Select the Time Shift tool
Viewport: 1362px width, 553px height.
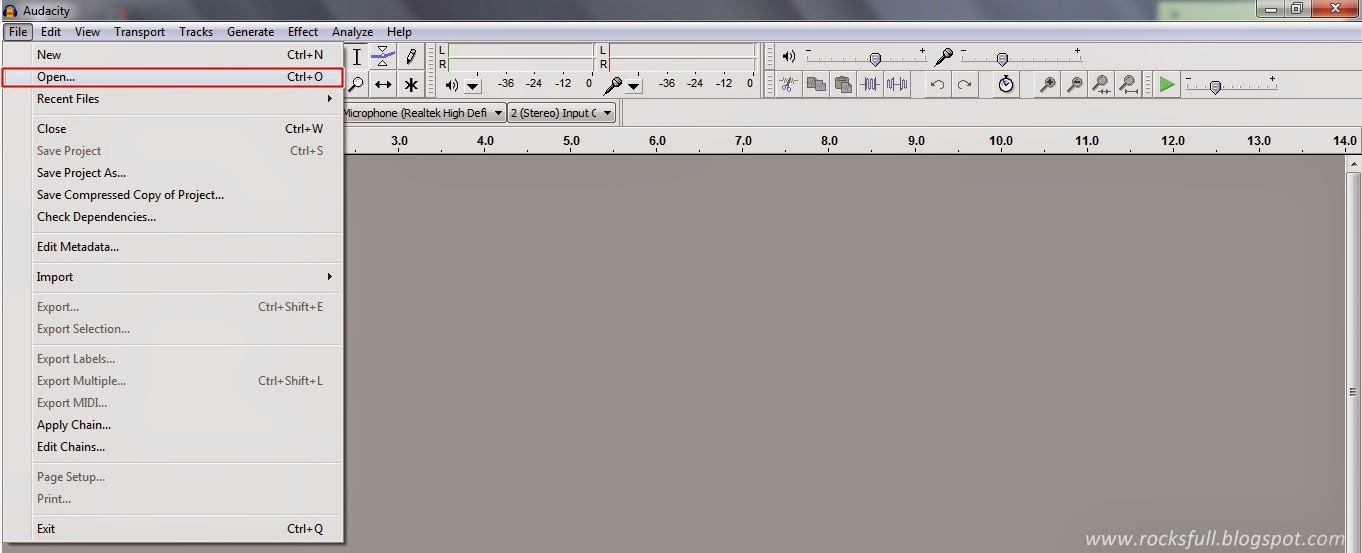pyautogui.click(x=383, y=85)
